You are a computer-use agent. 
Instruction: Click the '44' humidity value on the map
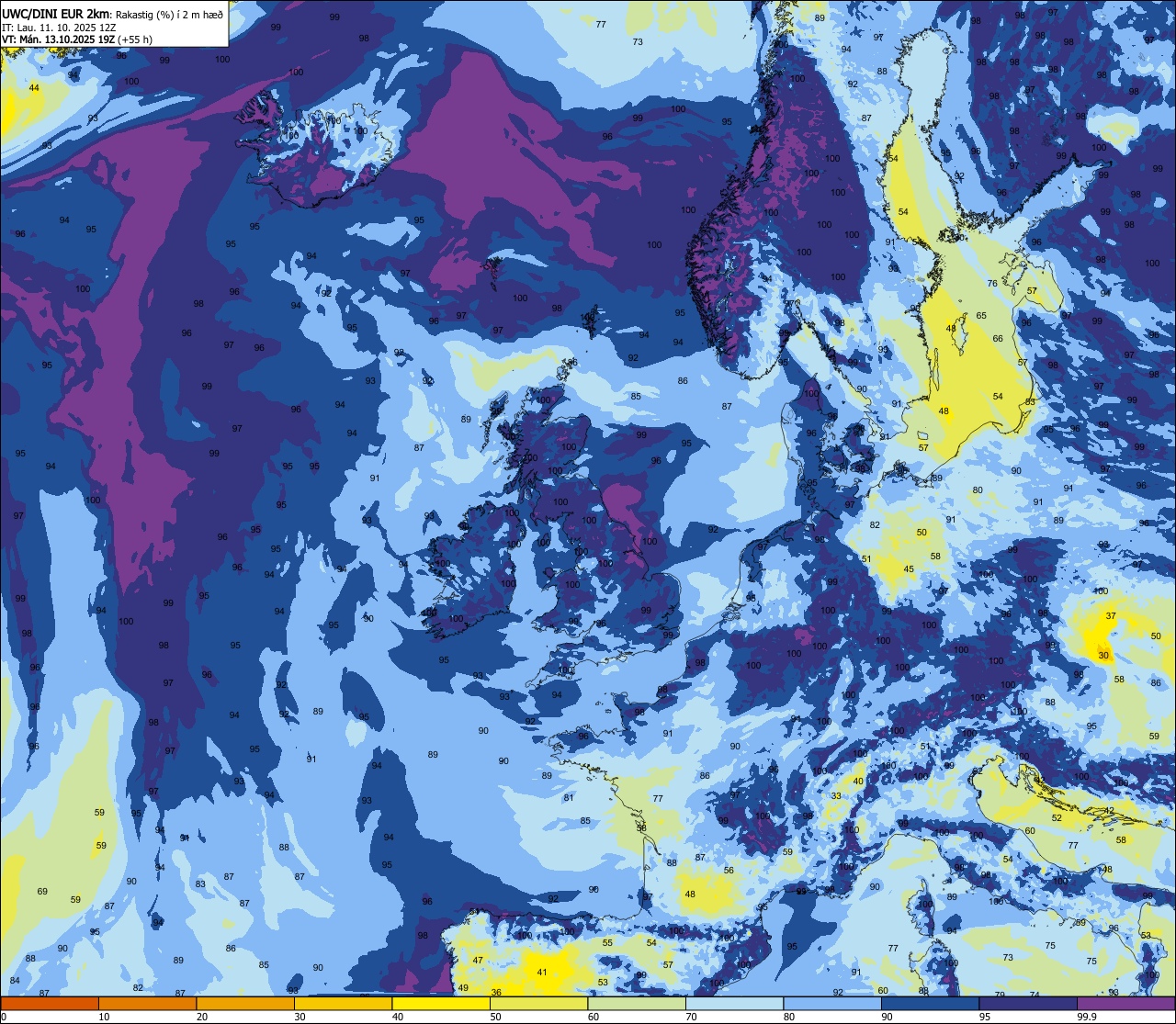pyautogui.click(x=34, y=87)
